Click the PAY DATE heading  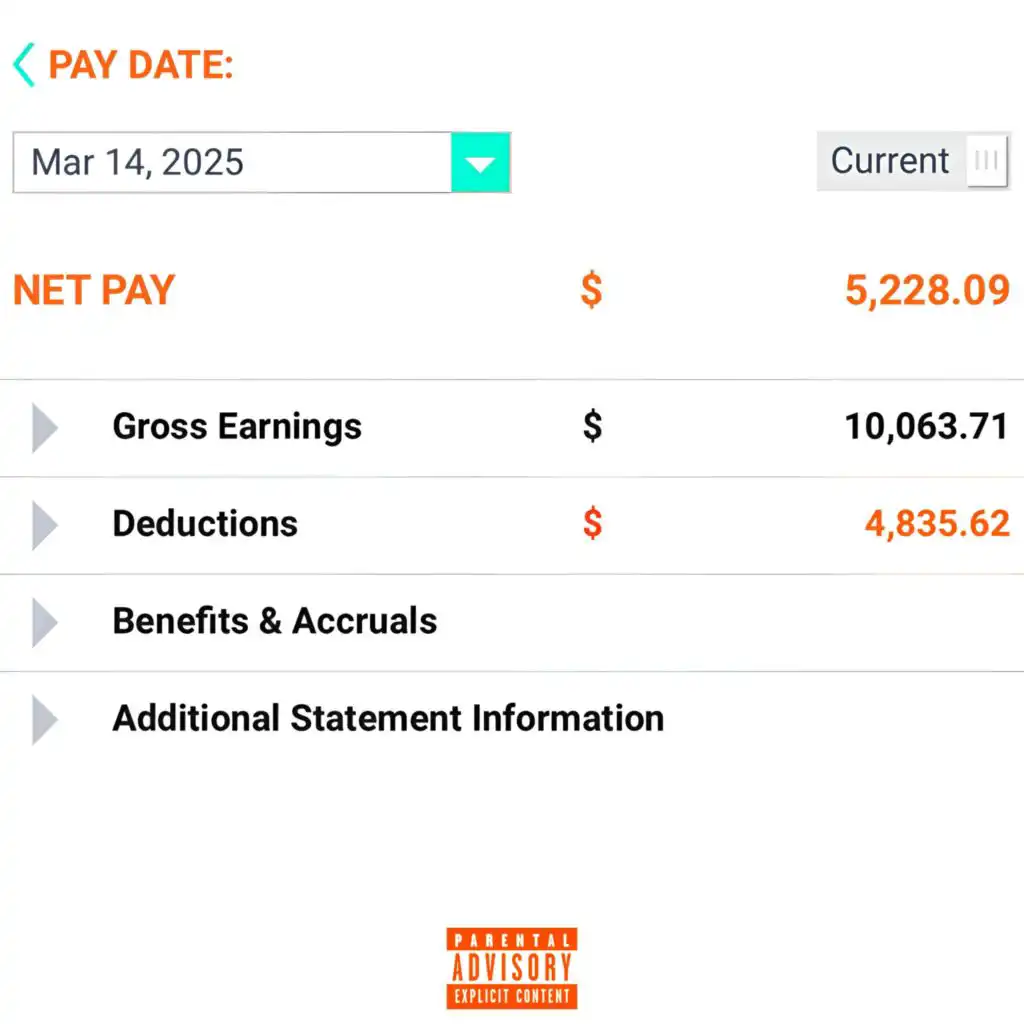(141, 65)
